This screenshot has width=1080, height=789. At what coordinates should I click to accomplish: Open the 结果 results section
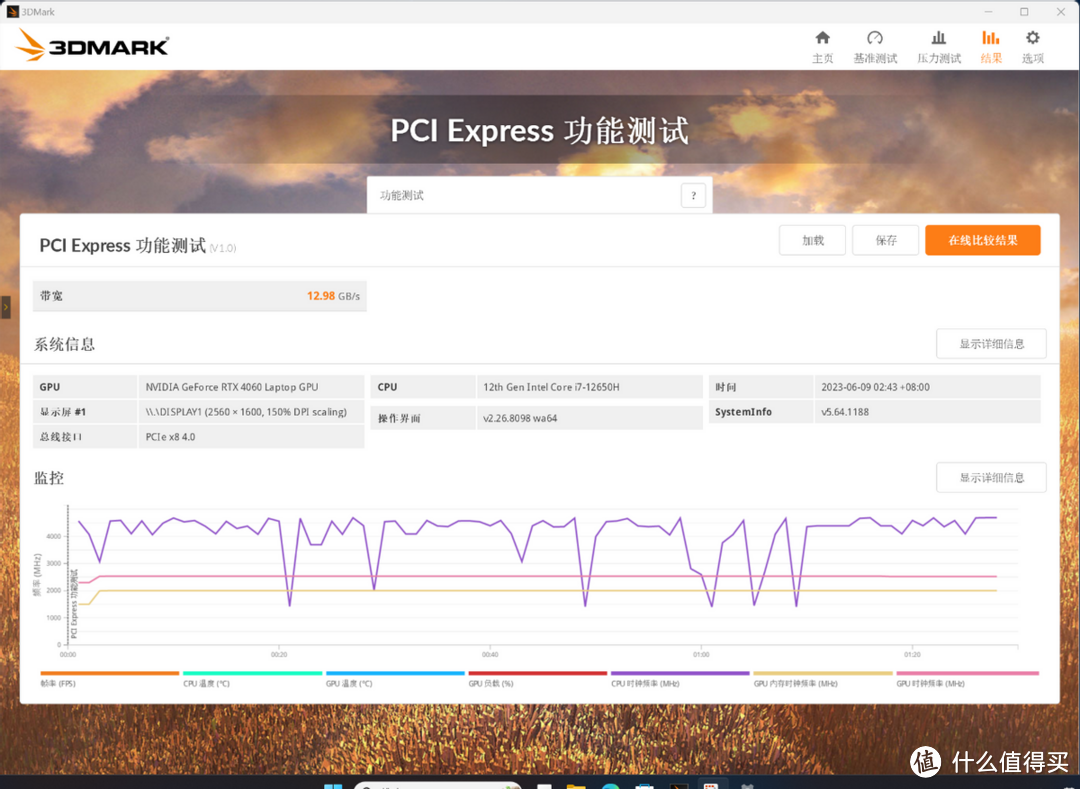[990, 48]
